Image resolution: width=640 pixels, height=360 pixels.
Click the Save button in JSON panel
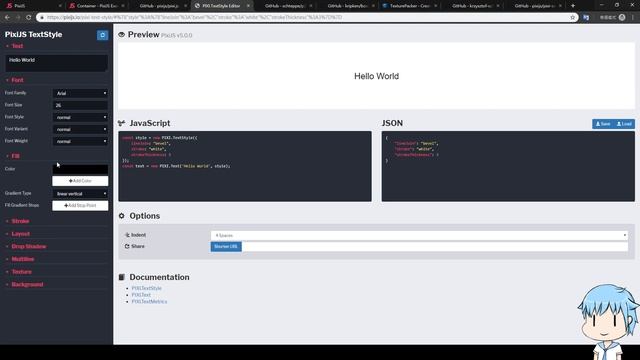point(603,124)
